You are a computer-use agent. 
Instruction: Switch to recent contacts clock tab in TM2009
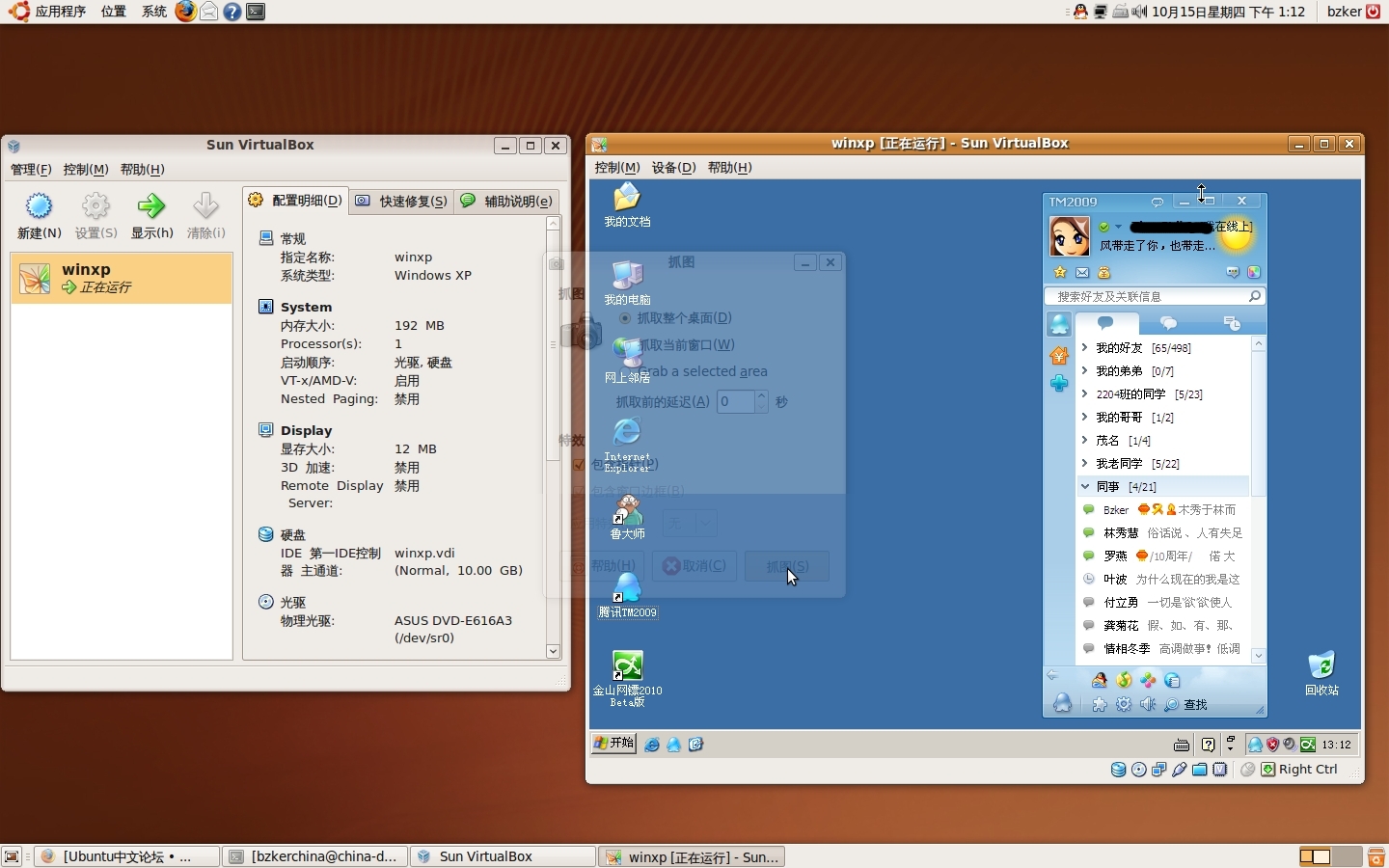pyautogui.click(x=1232, y=324)
